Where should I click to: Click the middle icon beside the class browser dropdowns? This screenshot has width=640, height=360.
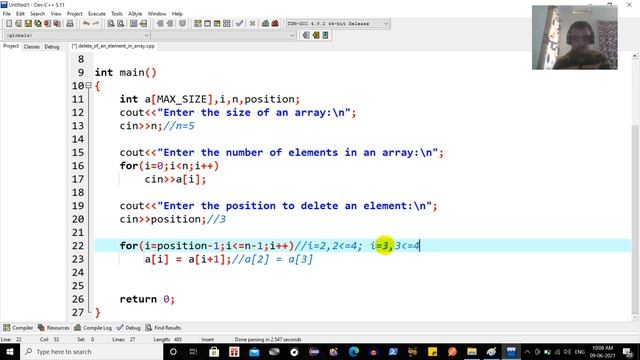[316, 36]
